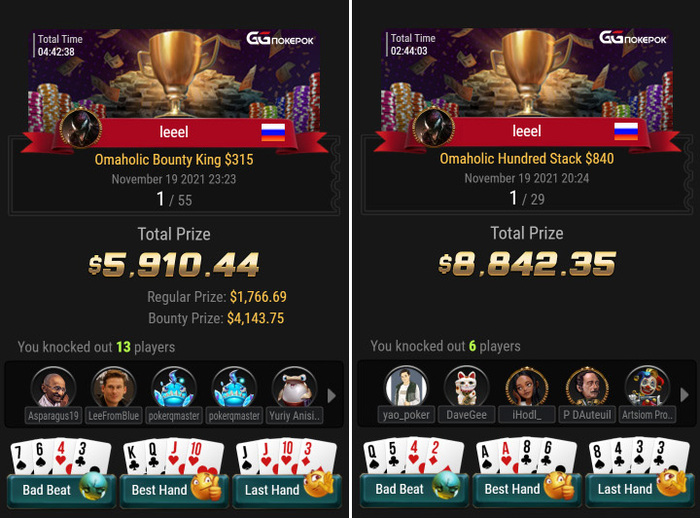Open Omaholic Bounty King $315 tournament title
This screenshot has width=700, height=518.
(174, 159)
